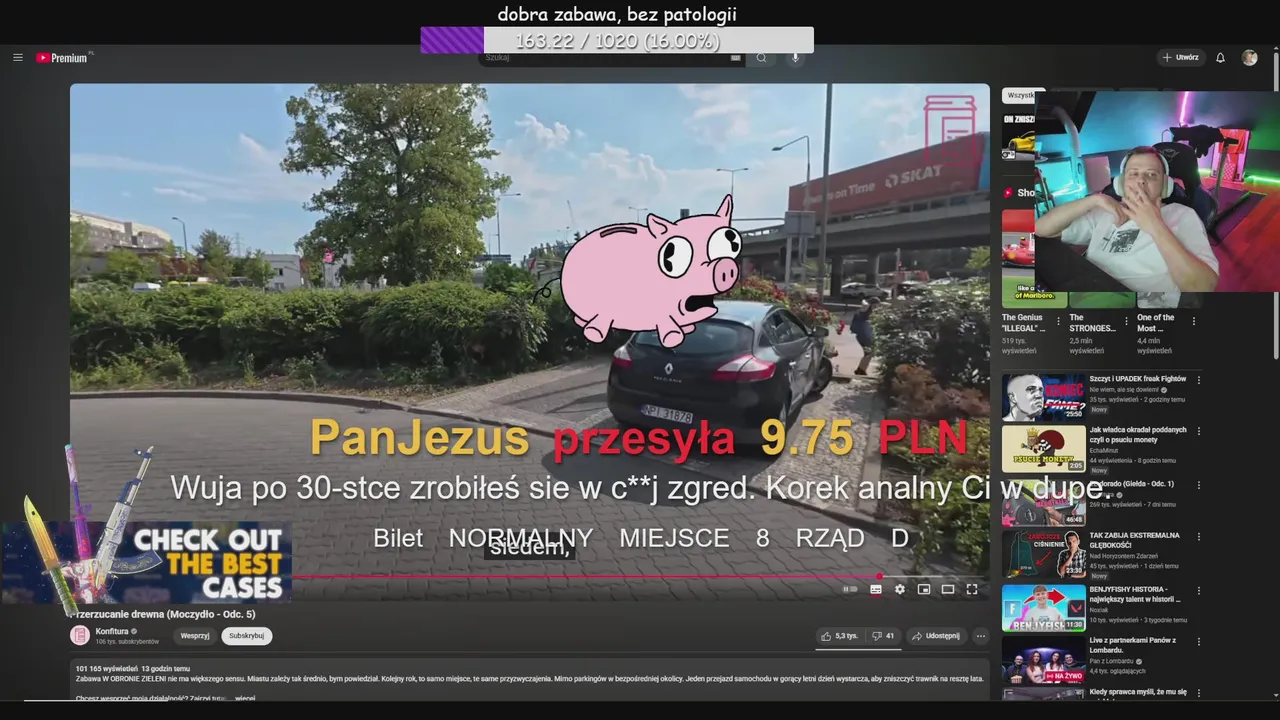This screenshot has height=720, width=1280.
Task: Enable miniplayer mode
Action: [924, 589]
